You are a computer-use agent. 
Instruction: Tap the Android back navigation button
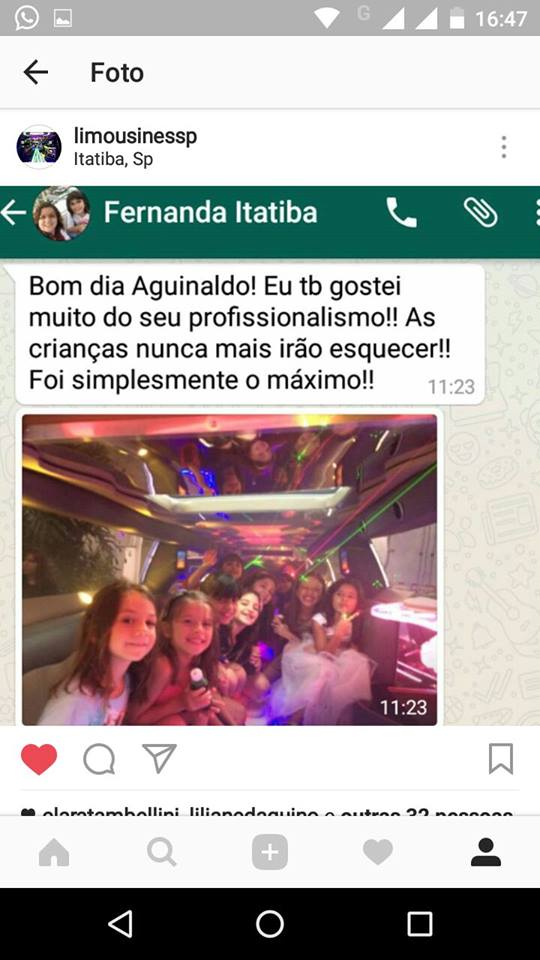(x=120, y=923)
